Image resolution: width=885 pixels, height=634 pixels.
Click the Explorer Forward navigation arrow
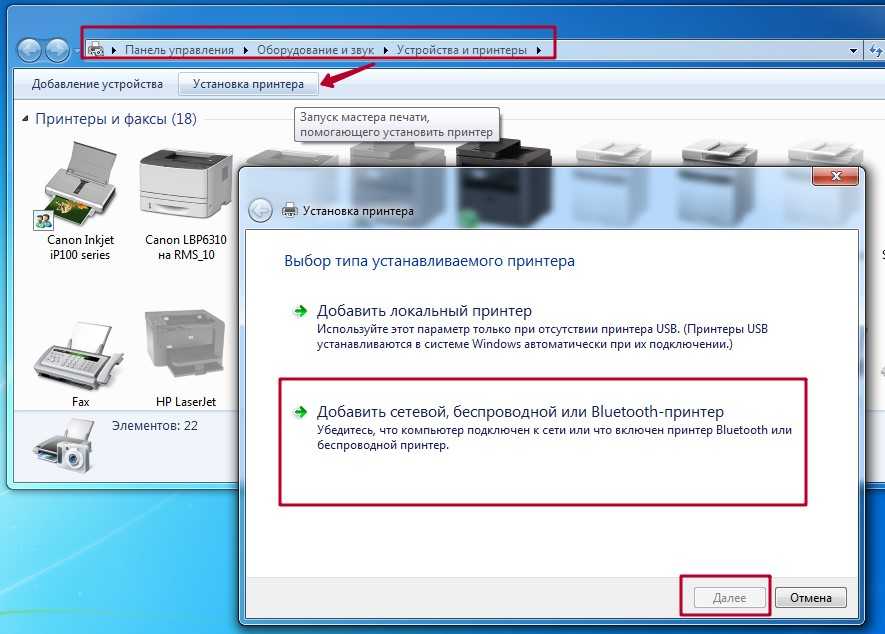[x=58, y=49]
